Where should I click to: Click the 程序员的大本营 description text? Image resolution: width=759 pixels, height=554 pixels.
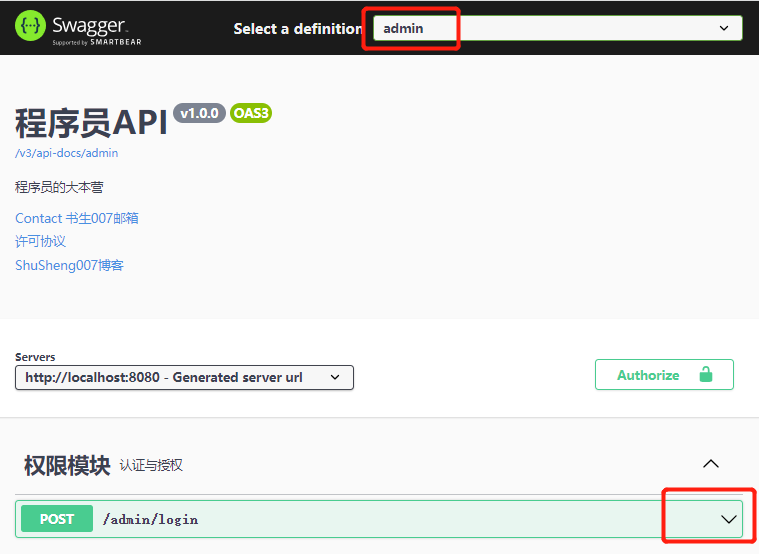tap(59, 187)
